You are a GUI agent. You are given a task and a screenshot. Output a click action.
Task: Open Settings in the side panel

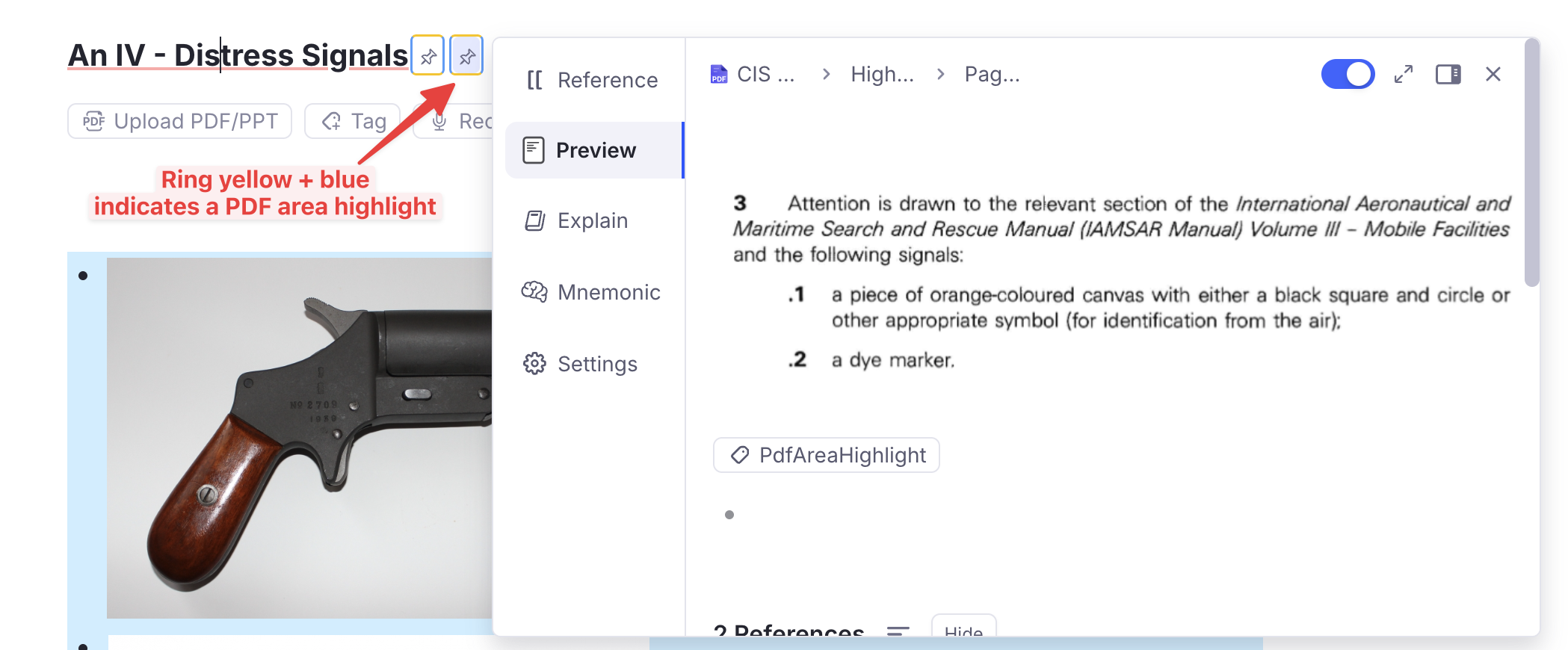(593, 364)
